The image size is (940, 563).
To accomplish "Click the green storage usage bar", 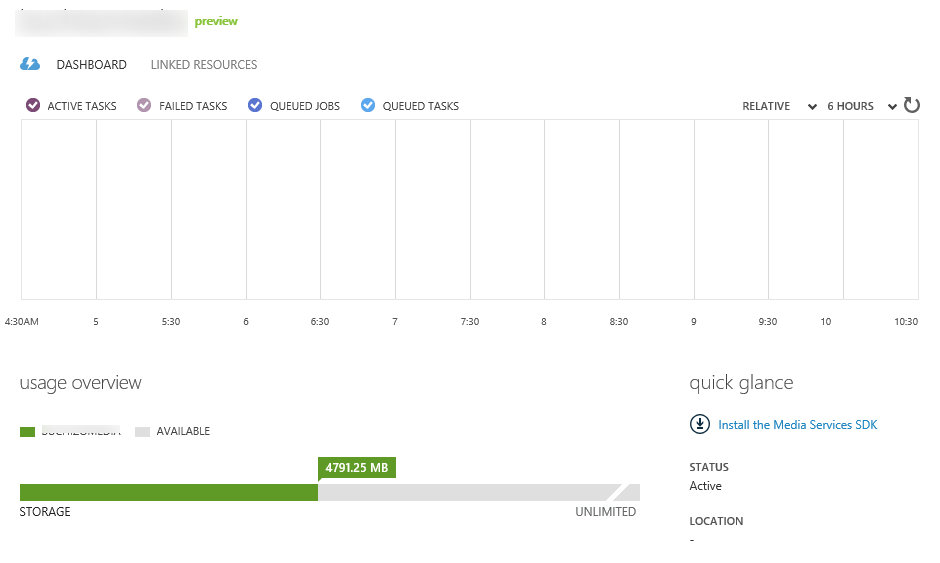I will (168, 492).
